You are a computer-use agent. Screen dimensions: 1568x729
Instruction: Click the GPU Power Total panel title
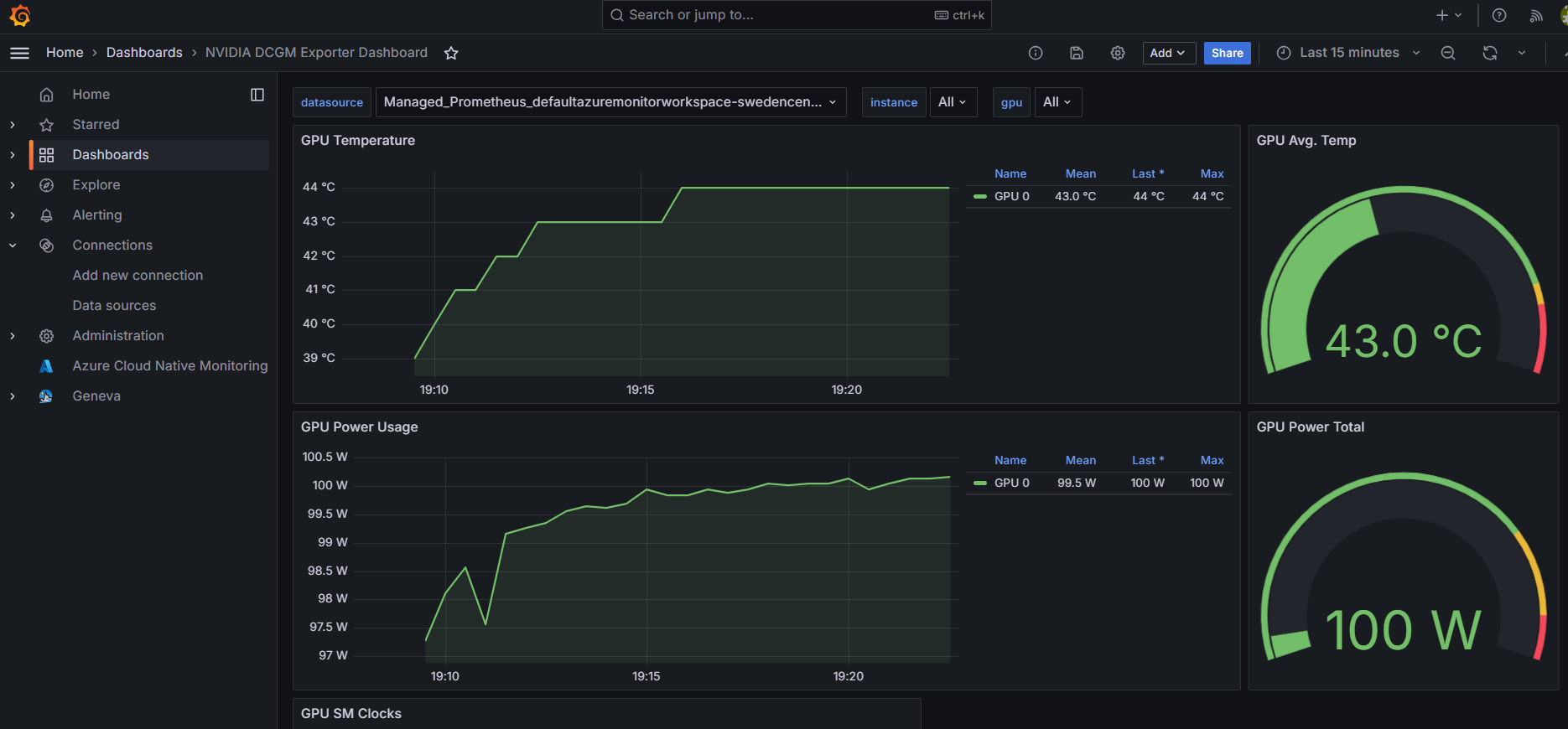point(1311,427)
